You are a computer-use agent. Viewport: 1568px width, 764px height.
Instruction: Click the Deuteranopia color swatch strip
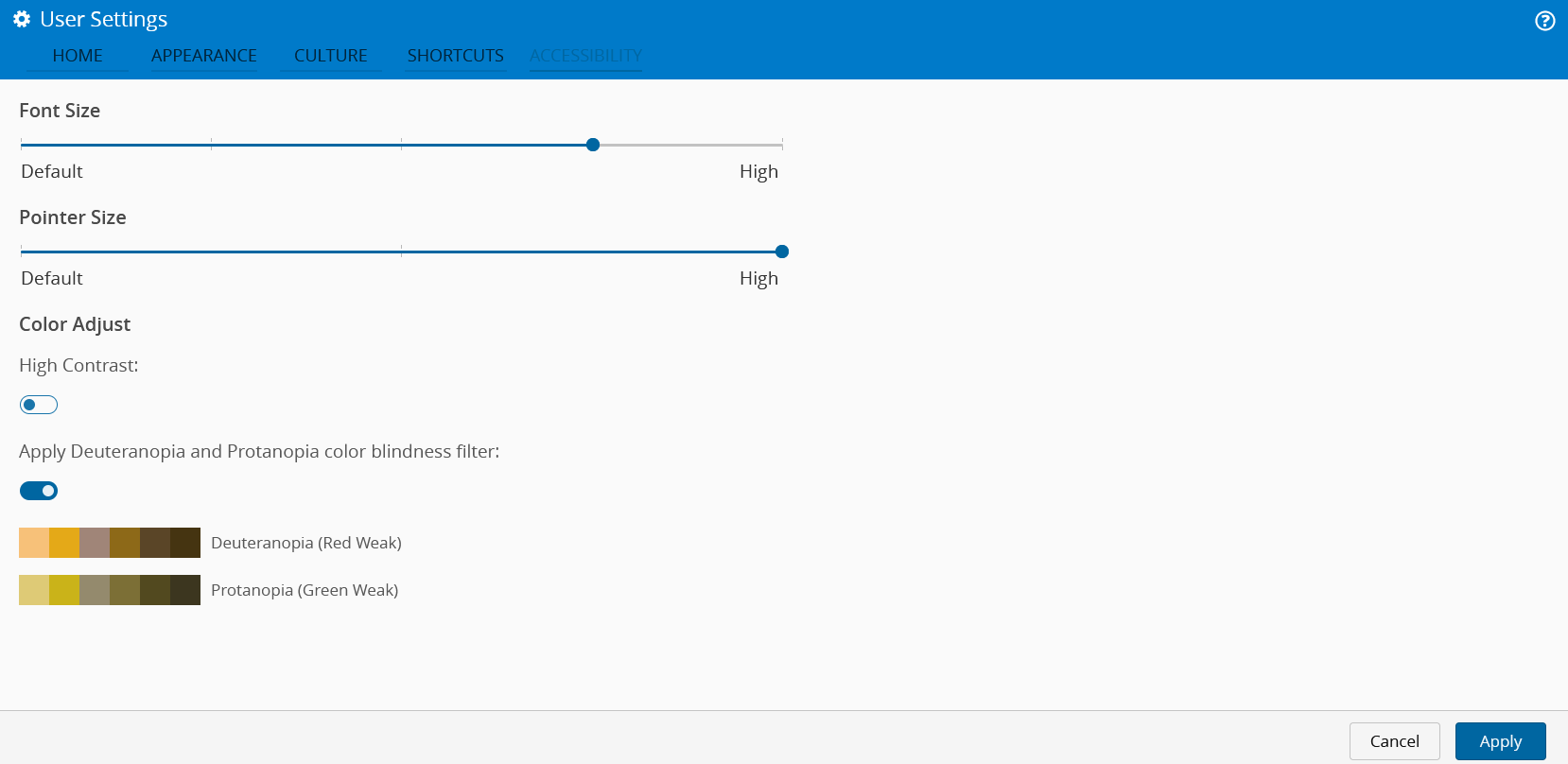pyautogui.click(x=110, y=543)
